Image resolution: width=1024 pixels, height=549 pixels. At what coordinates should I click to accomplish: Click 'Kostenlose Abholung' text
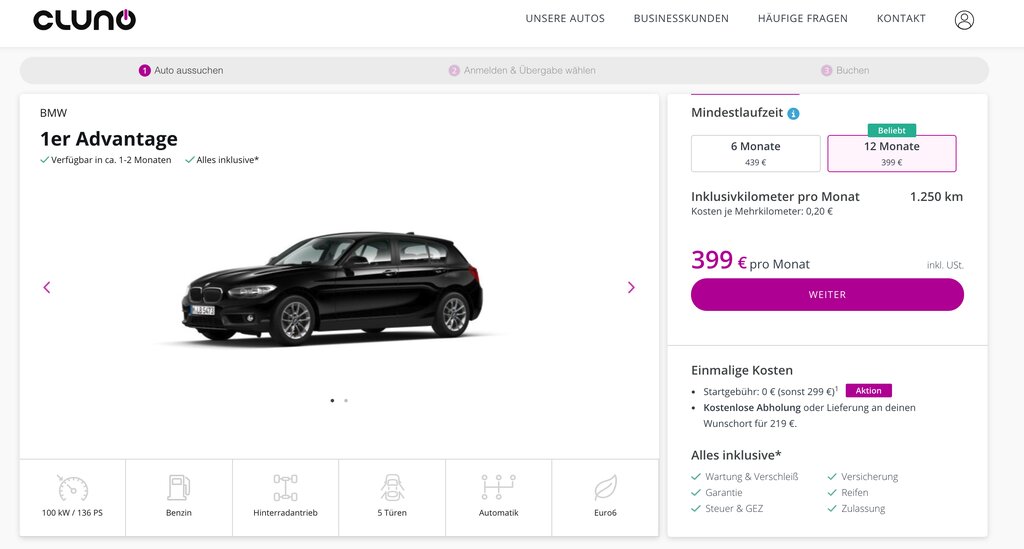752,407
